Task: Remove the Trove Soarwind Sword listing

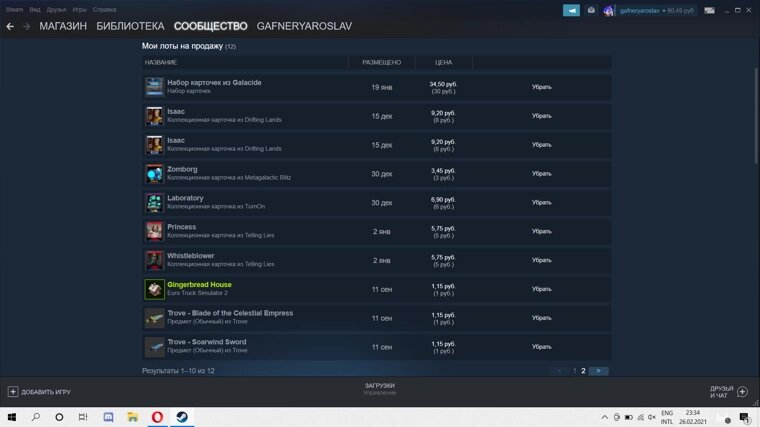Action: pyautogui.click(x=541, y=347)
